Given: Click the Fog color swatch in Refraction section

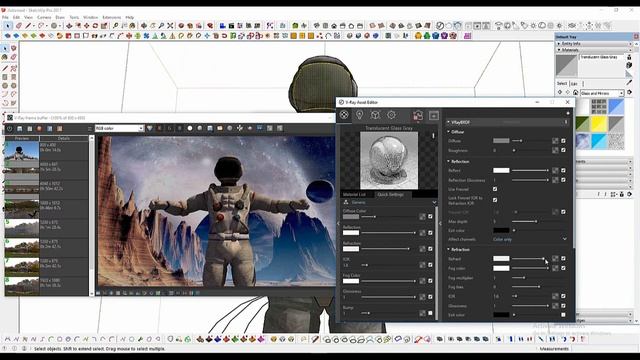Looking at the screenshot, I should coord(501,268).
